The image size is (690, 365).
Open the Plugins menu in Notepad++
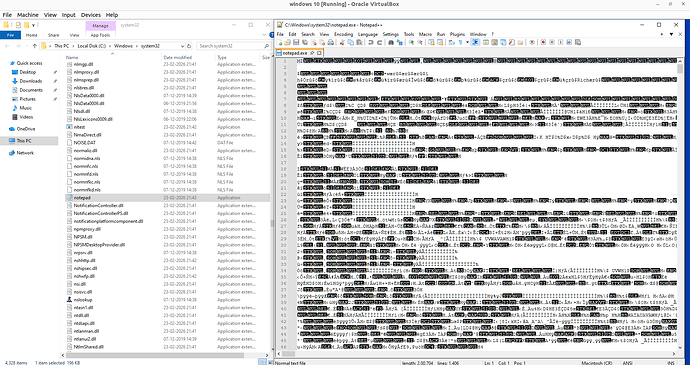tap(457, 34)
